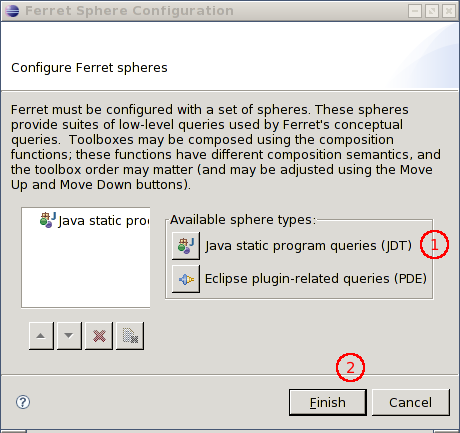Open help via the question mark icon
The image size is (460, 433).
tap(23, 402)
